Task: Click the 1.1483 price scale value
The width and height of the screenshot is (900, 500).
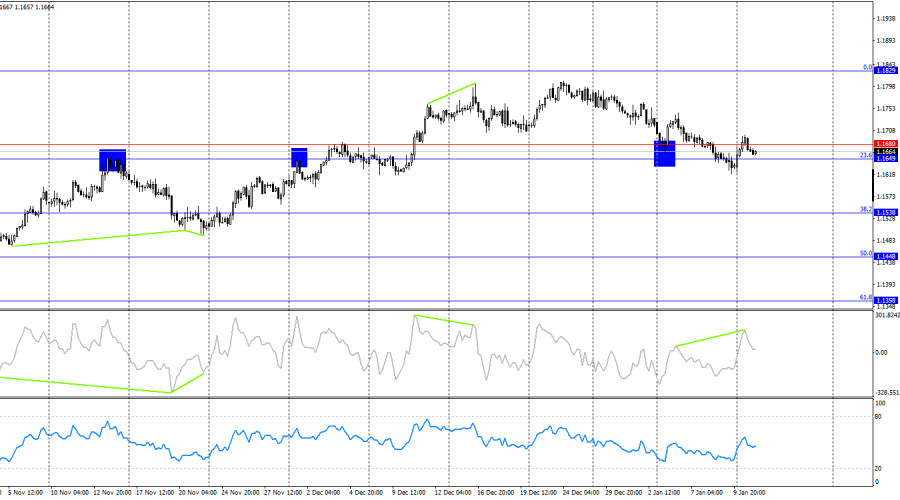Action: 886,241
